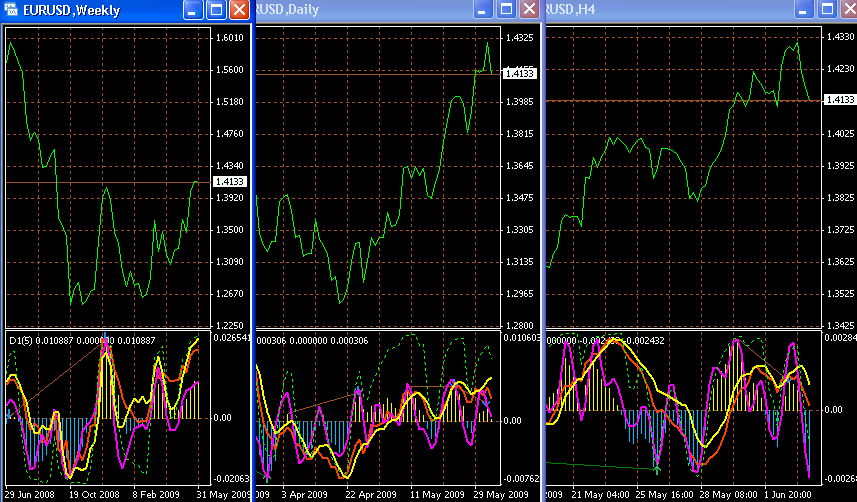
Task: Click the 1.3425 price level on H4 scale
Action: click(x=840, y=326)
